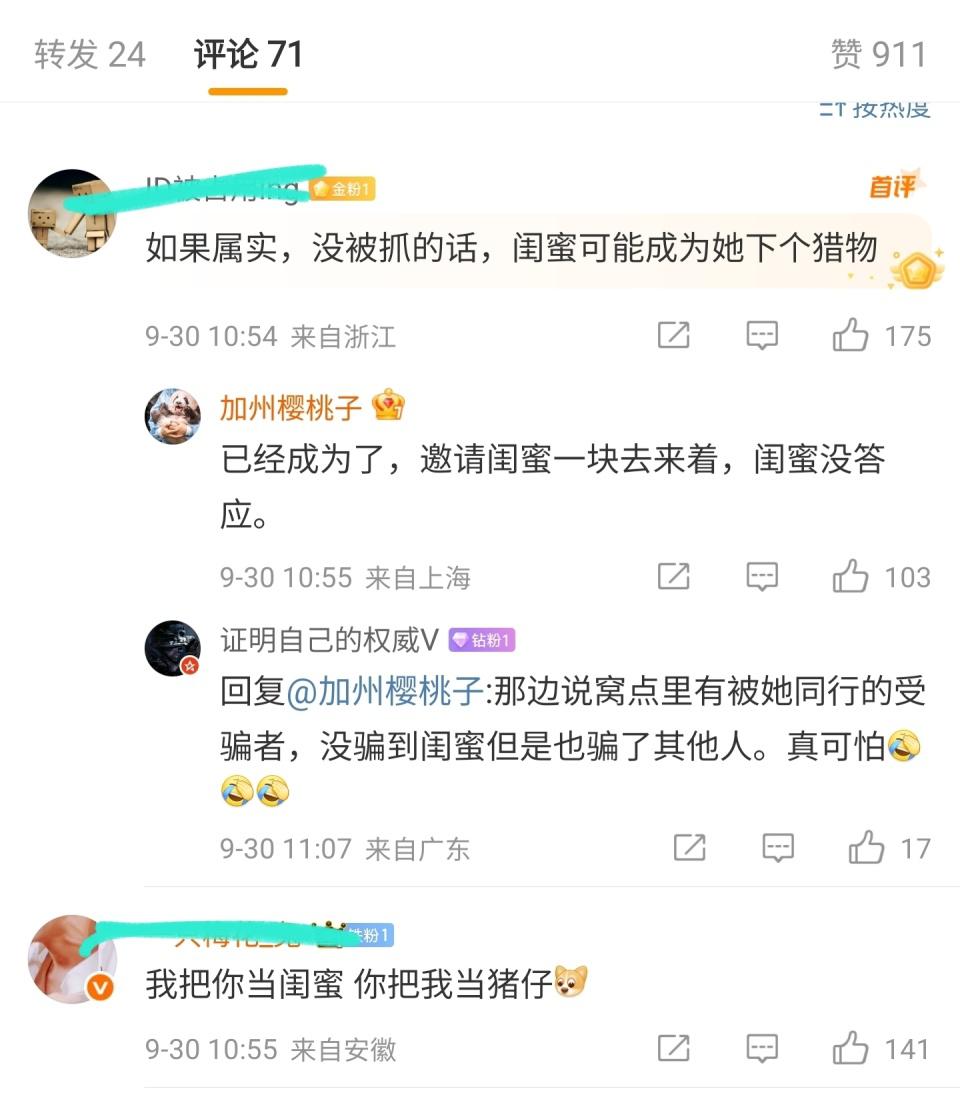Like the 安徽 comment with 141 likes
Image resolution: width=960 pixels, height=1095 pixels.
point(850,1048)
